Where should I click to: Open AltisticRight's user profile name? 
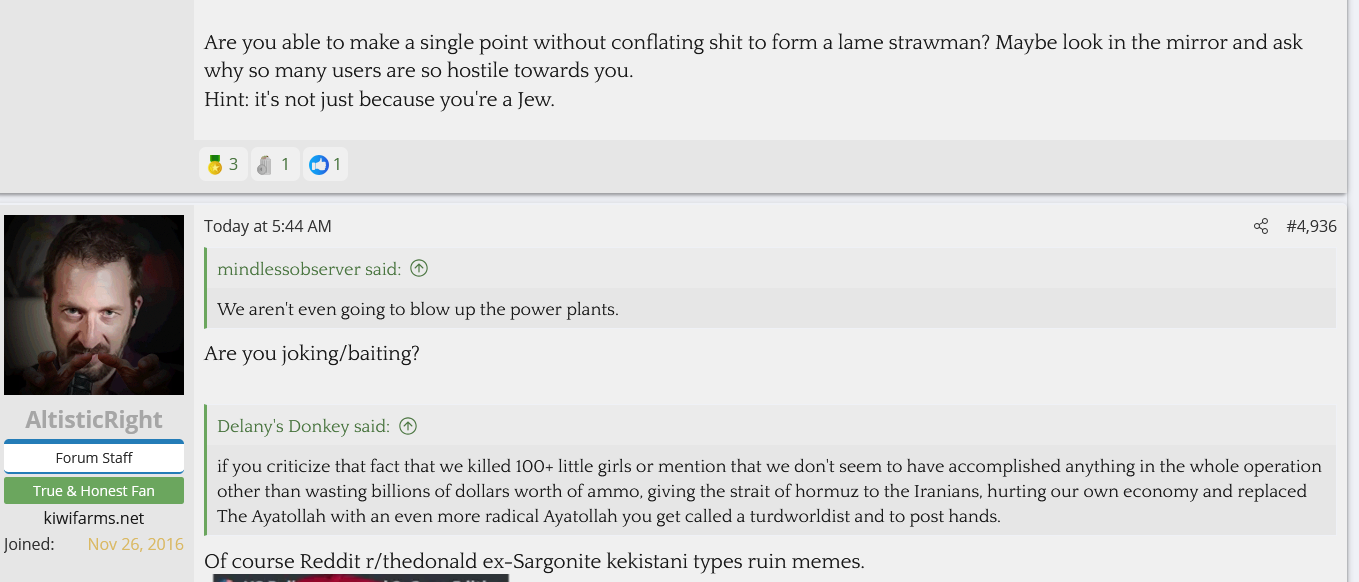[94, 420]
